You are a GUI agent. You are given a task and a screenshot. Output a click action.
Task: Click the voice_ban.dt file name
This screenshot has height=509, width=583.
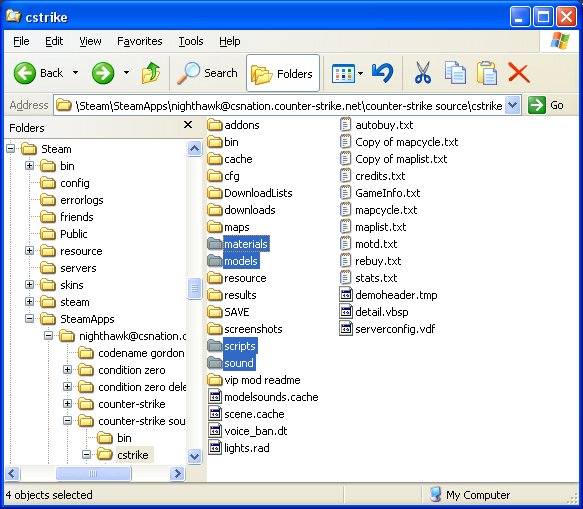[x=255, y=431]
